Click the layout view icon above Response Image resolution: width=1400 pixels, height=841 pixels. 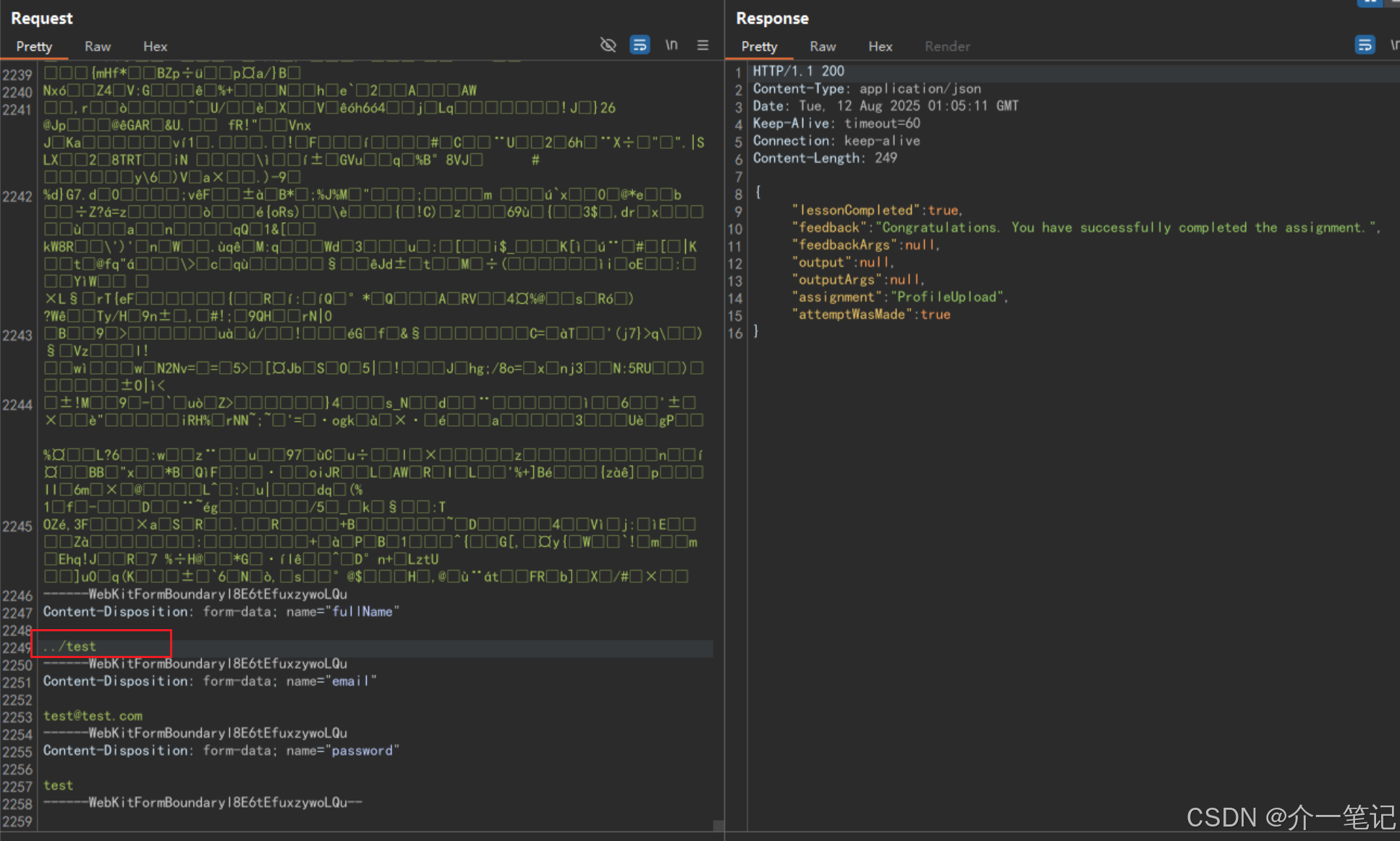pos(1370,2)
